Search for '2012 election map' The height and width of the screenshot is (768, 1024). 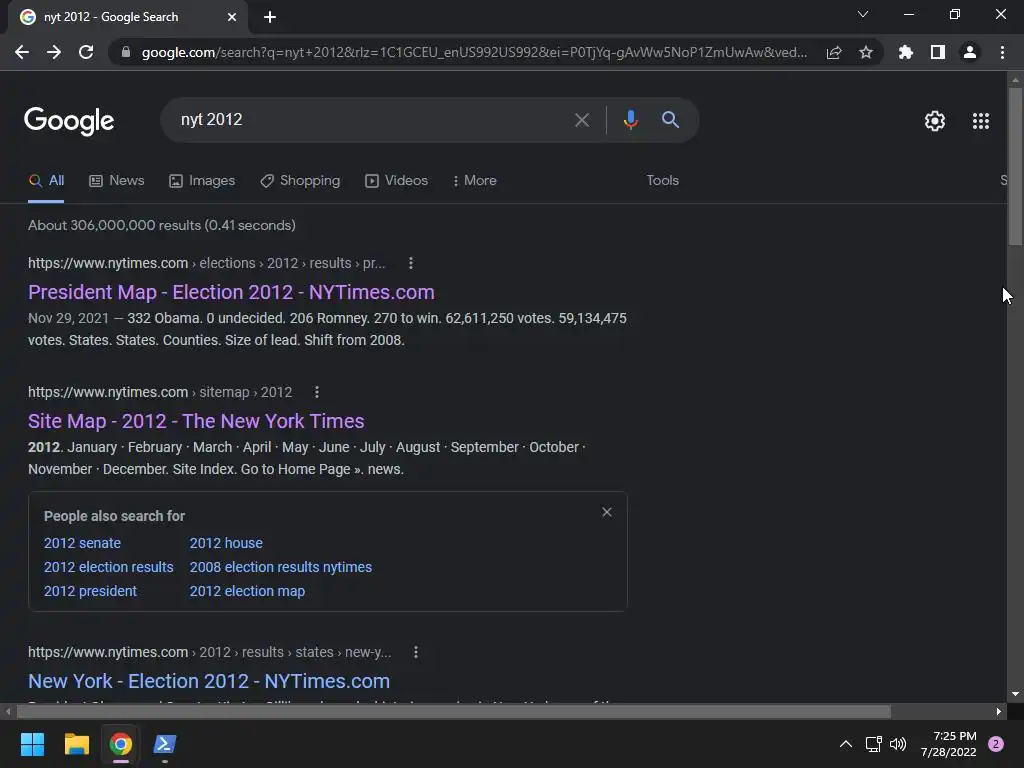pos(247,591)
